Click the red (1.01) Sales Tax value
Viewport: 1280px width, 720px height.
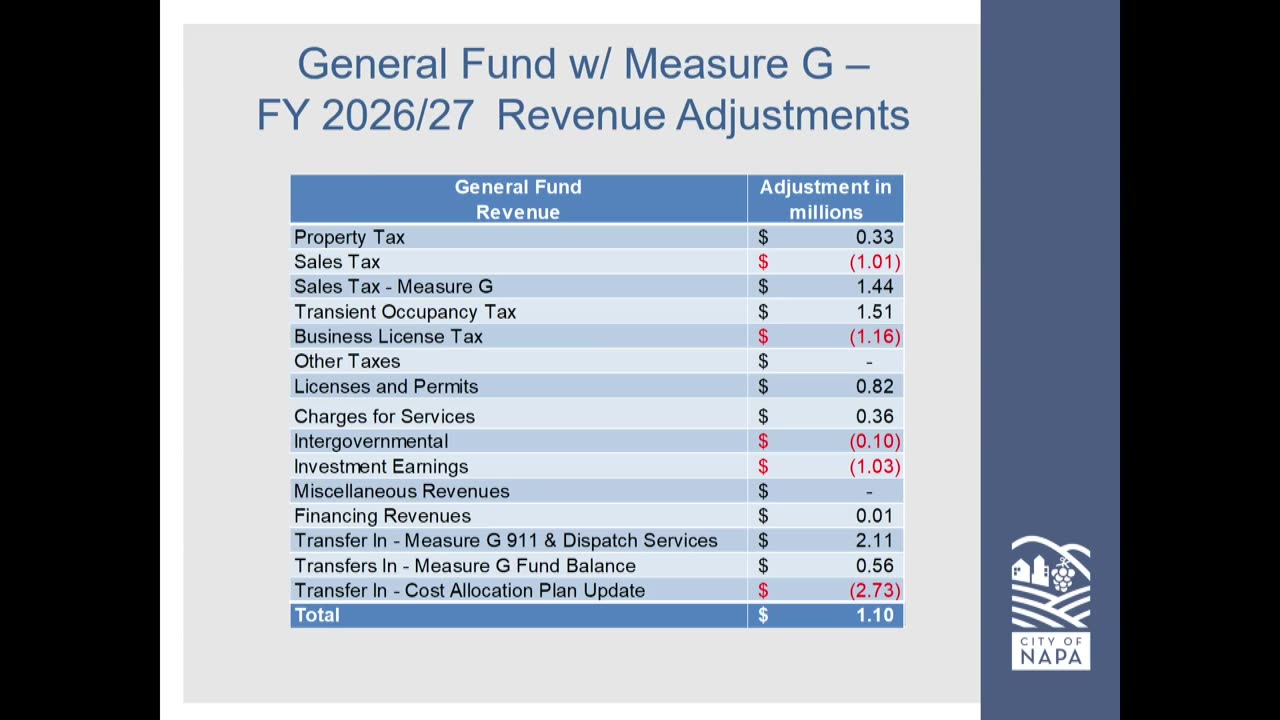pos(875,262)
